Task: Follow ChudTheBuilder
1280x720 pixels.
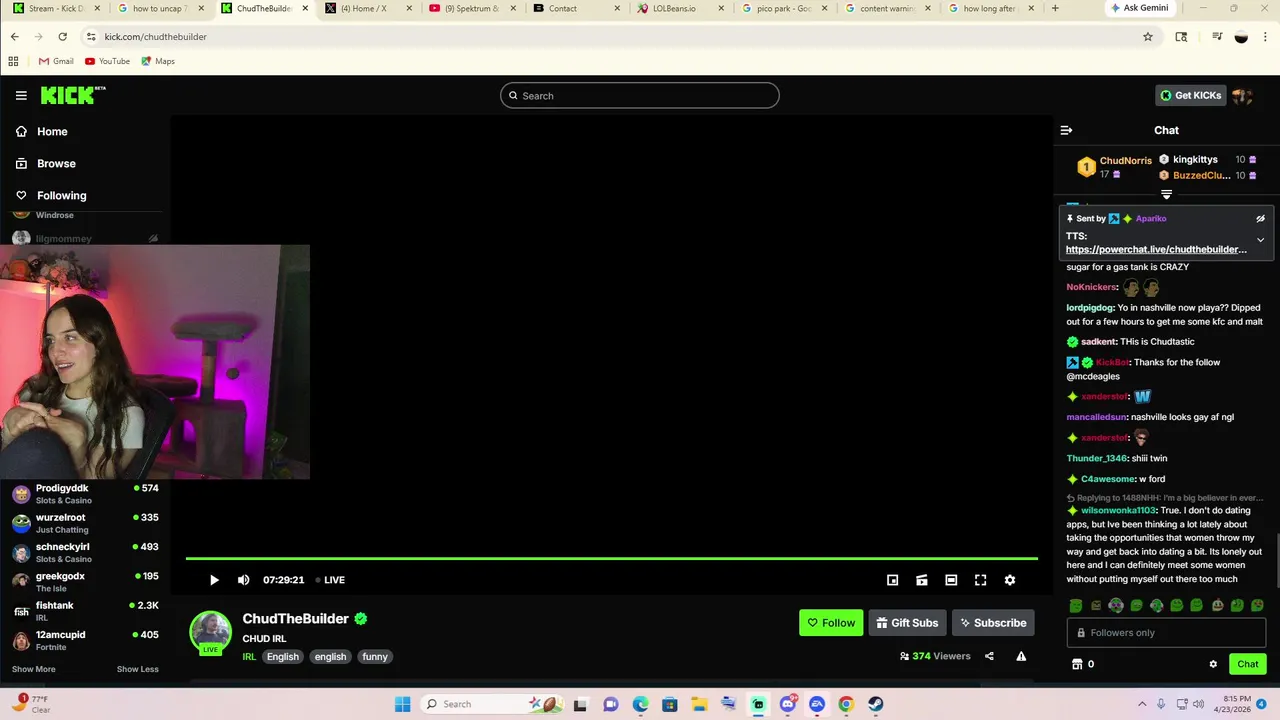Action: pos(831,623)
